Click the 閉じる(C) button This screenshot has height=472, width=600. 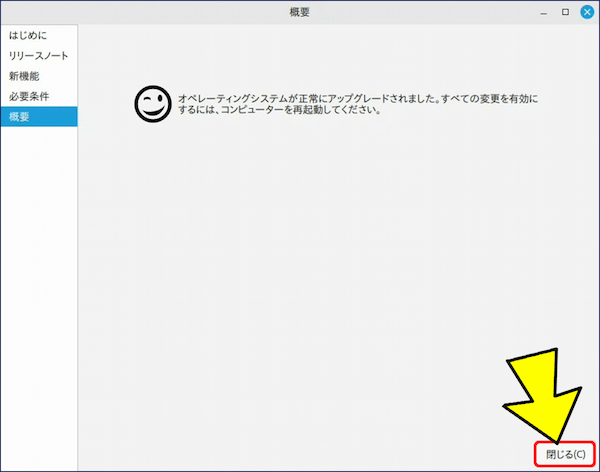(565, 454)
